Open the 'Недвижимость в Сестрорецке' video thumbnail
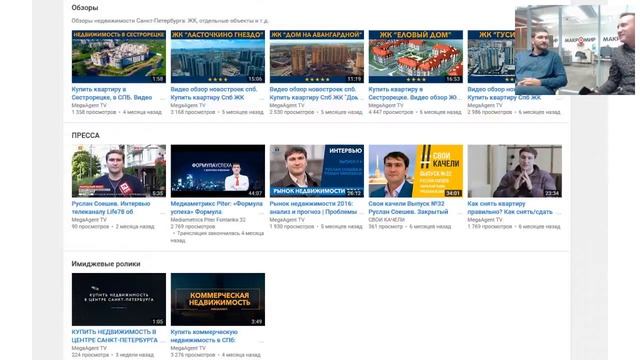Screen dimensions: 640x360 (119, 57)
